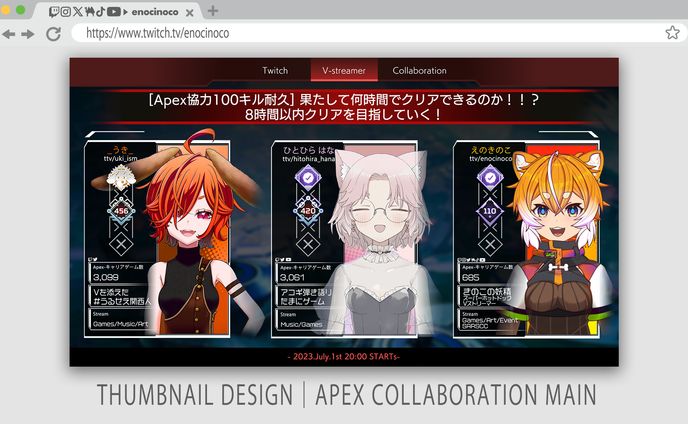Select the Twitch tab in thumbnail
688x424 pixels.
(275, 70)
